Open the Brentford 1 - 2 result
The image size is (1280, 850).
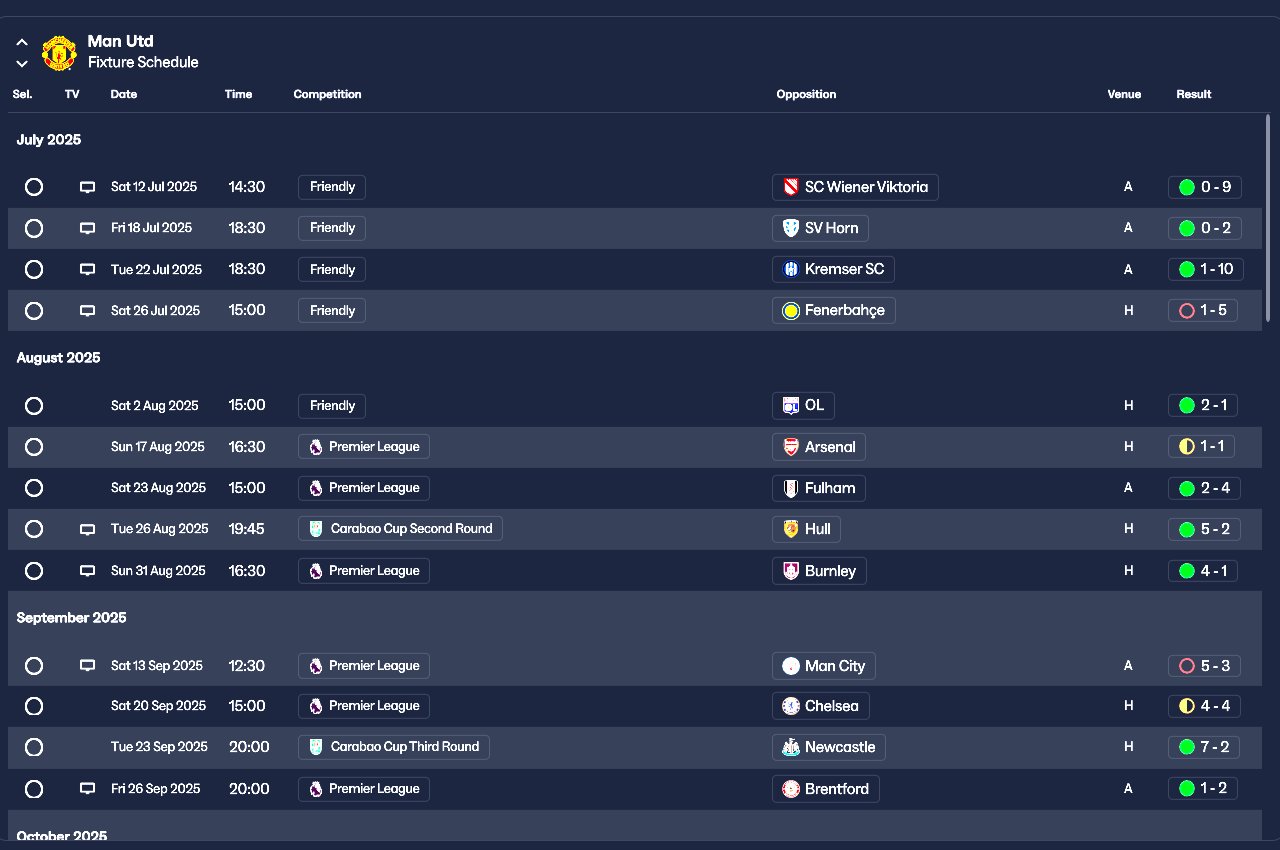tap(1204, 789)
